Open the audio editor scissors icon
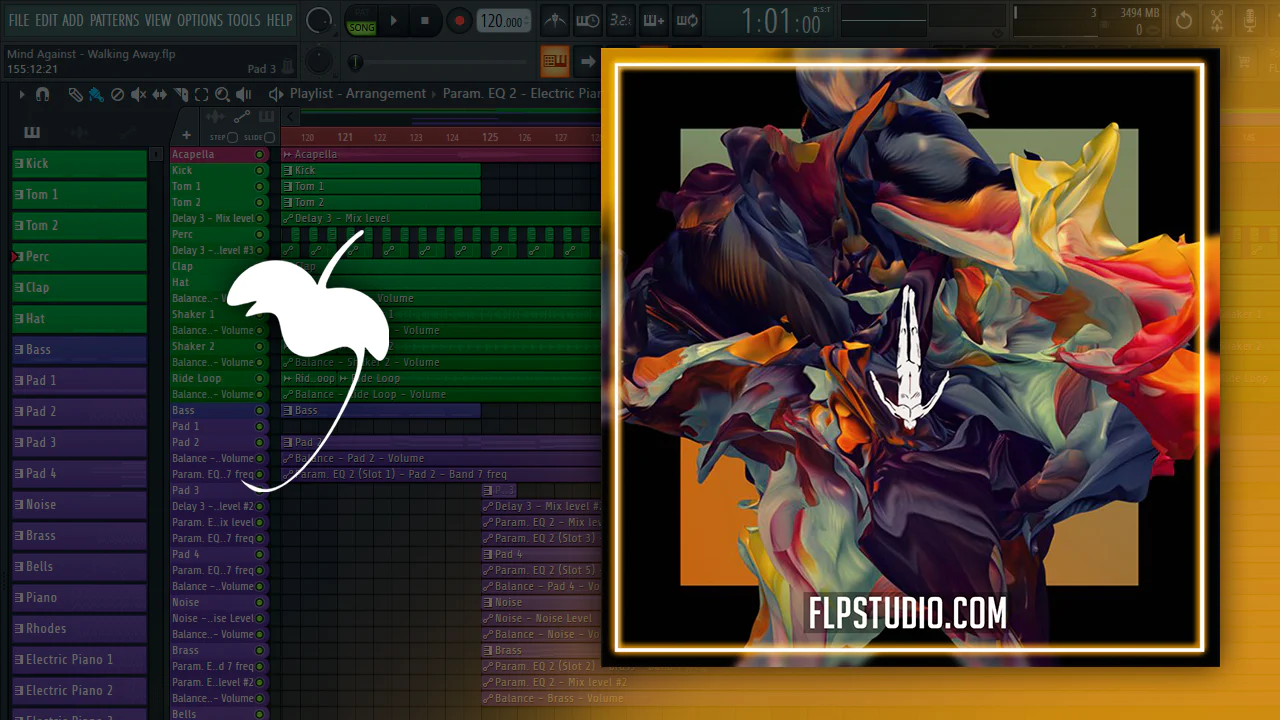1280x720 pixels. click(1217, 20)
